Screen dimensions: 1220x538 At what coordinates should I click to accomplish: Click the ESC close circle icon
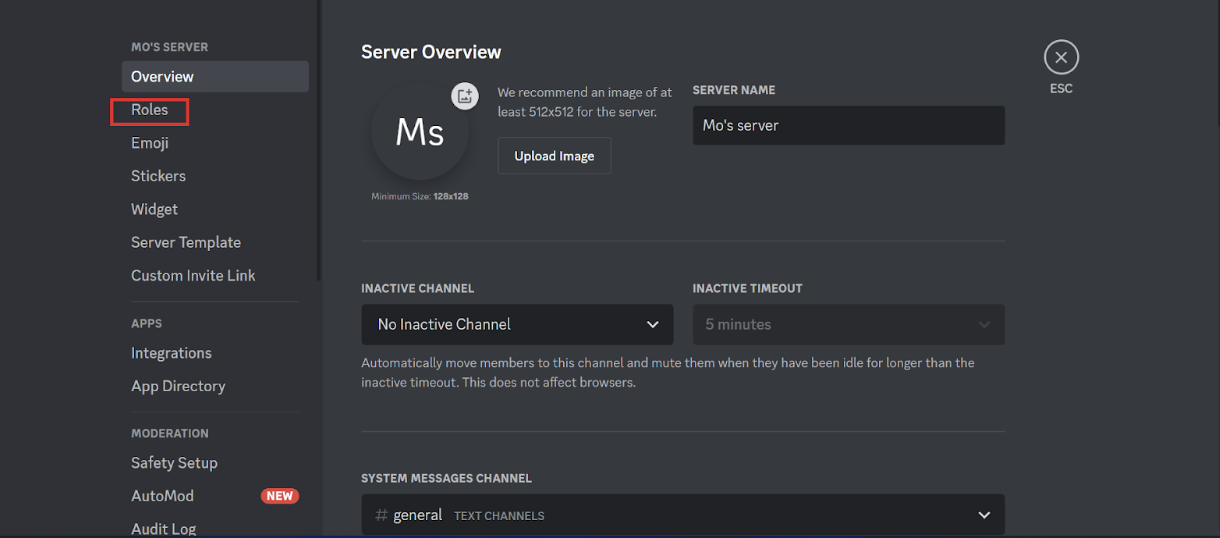point(1061,58)
